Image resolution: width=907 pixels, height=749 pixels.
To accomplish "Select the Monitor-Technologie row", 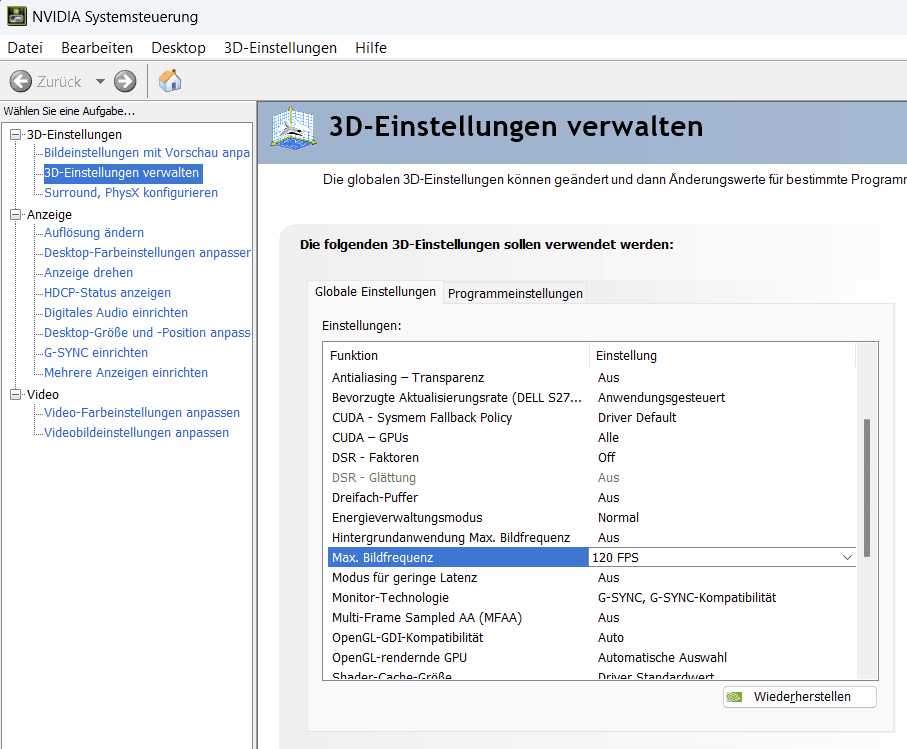I will 591,597.
